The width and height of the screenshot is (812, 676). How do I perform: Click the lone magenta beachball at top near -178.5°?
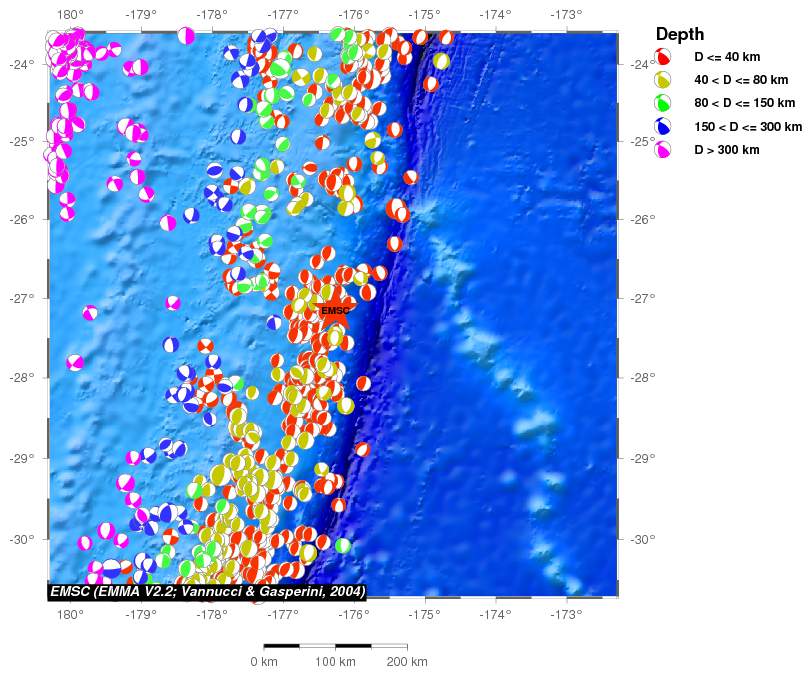pyautogui.click(x=186, y=36)
